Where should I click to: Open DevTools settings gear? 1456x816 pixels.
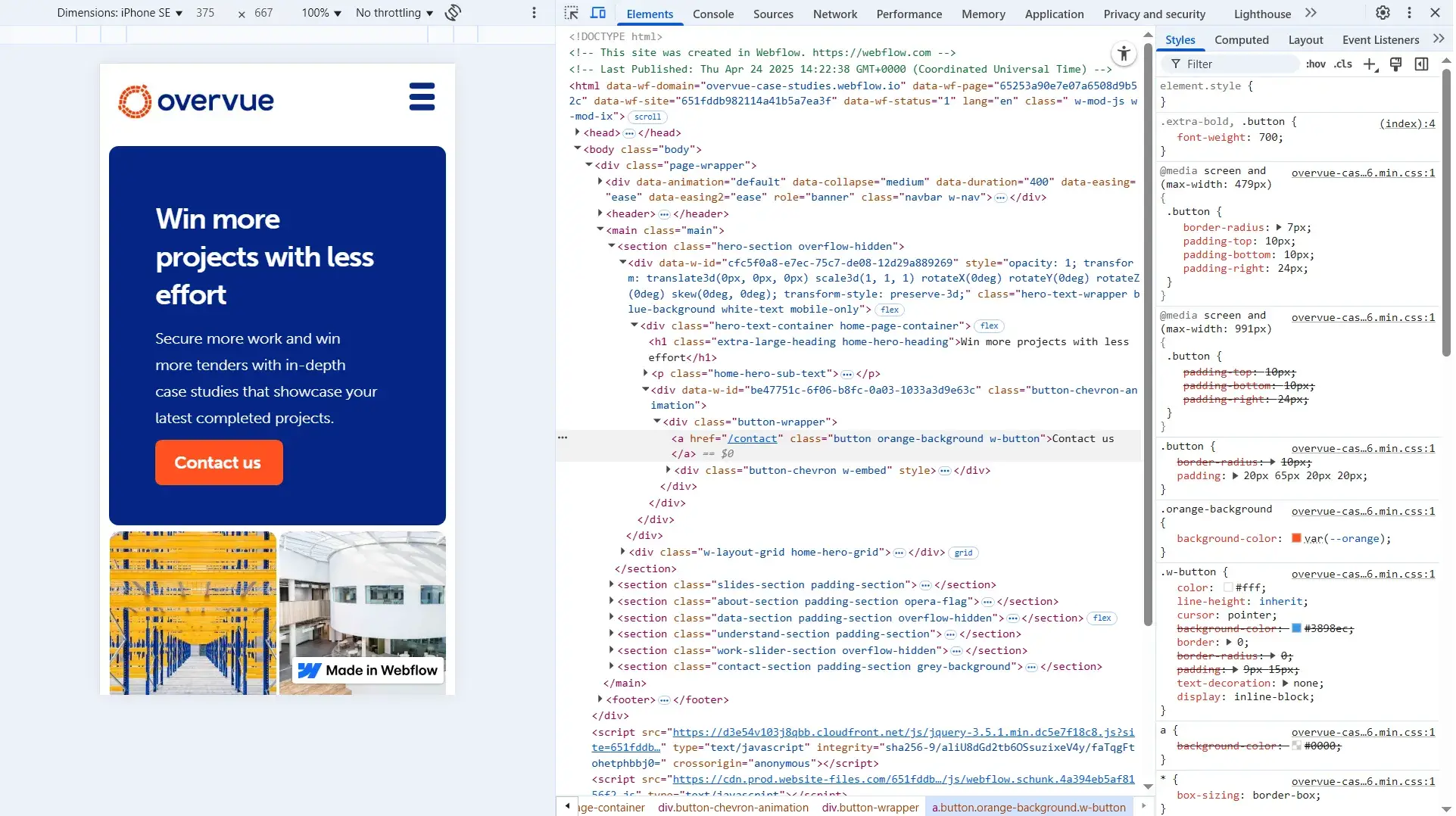click(1383, 13)
